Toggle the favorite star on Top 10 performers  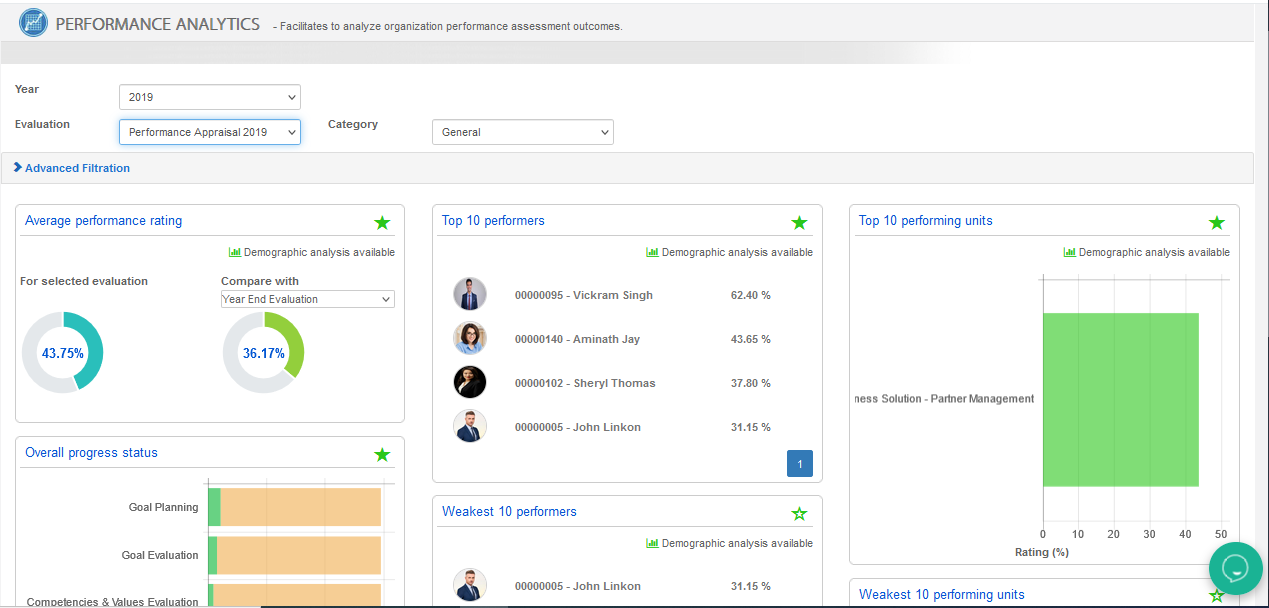coord(799,222)
